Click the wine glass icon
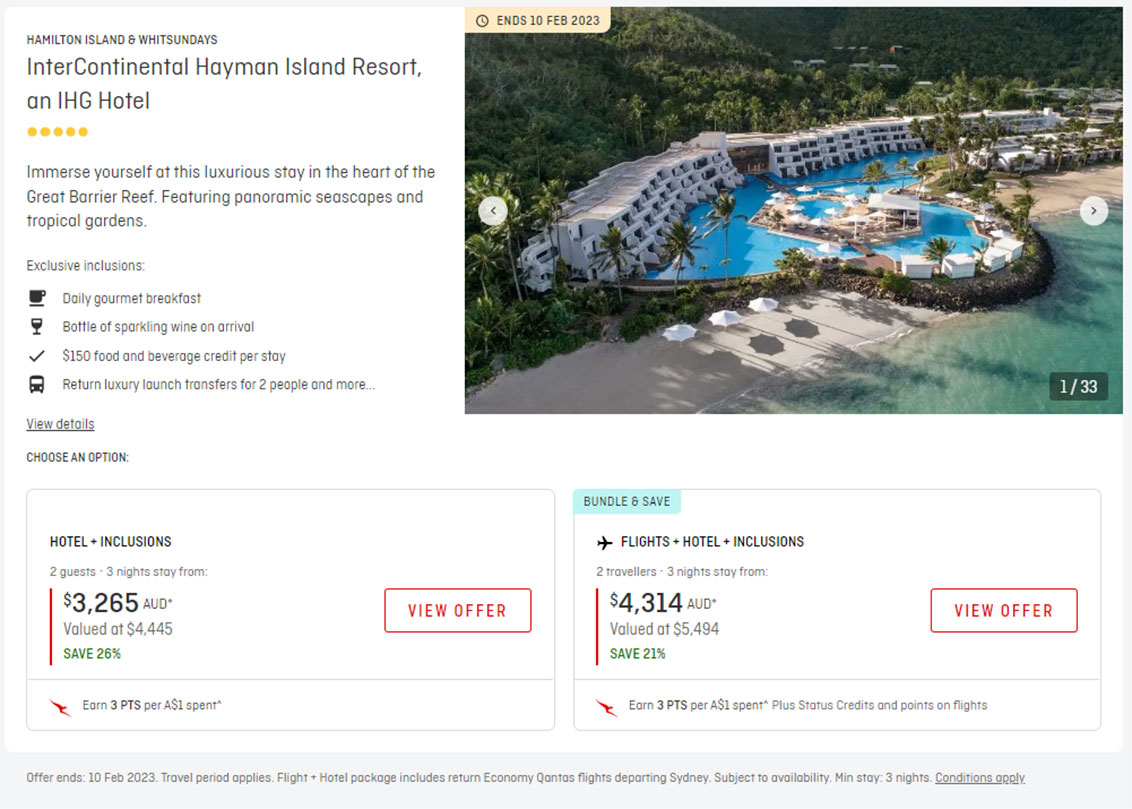Image resolution: width=1132 pixels, height=809 pixels. (37, 327)
